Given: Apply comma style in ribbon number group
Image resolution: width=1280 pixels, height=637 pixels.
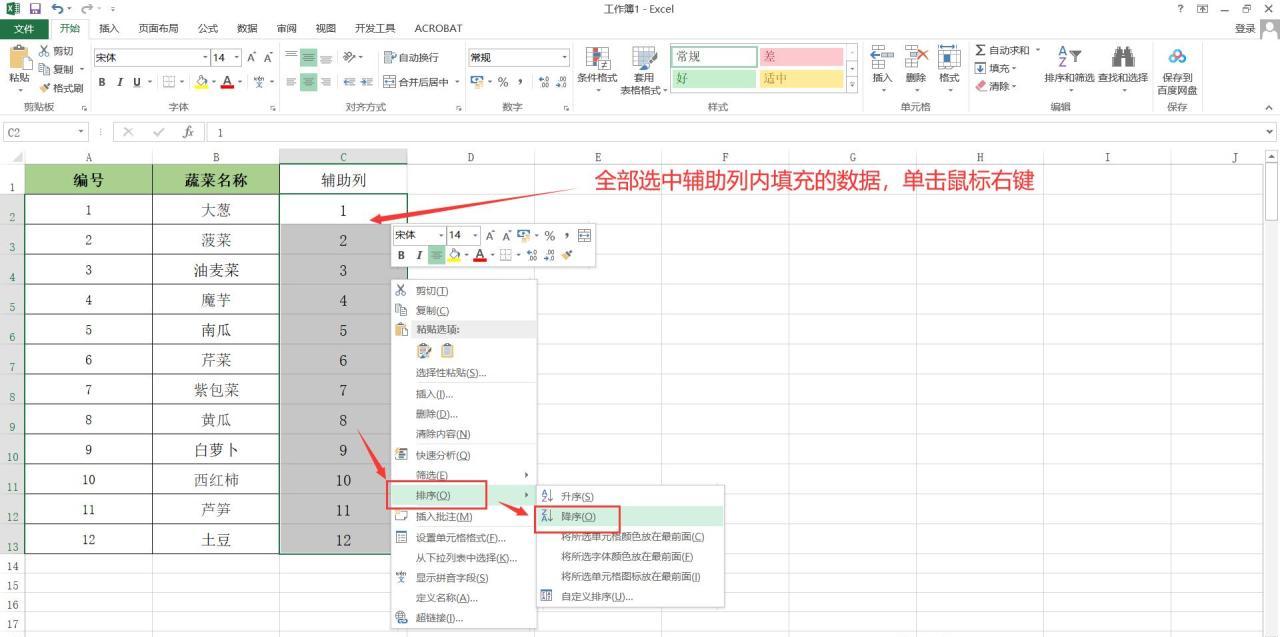Looking at the screenshot, I should 521,82.
